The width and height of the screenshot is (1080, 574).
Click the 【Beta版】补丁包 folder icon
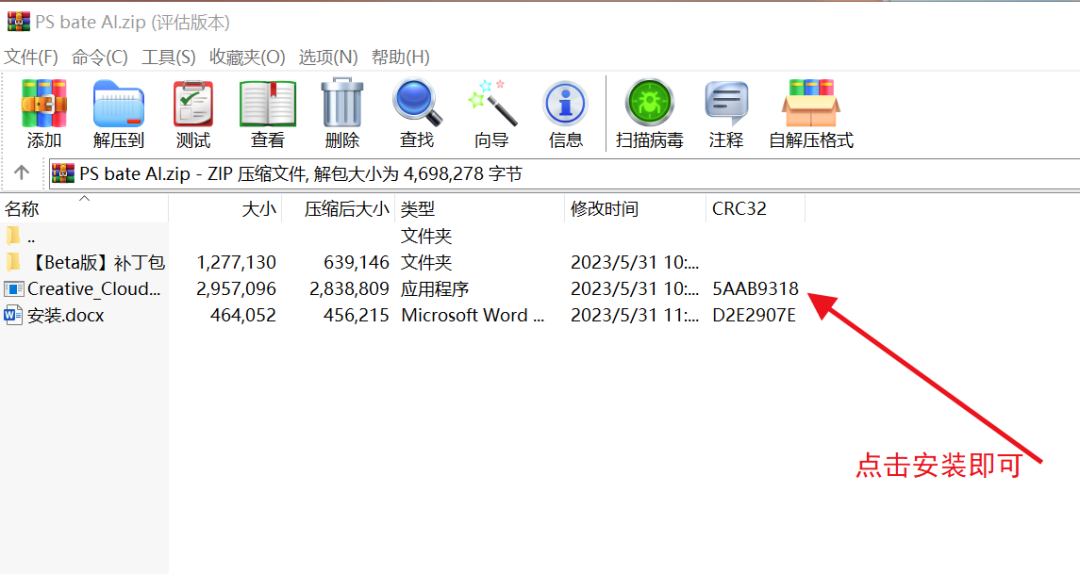[x=13, y=263]
